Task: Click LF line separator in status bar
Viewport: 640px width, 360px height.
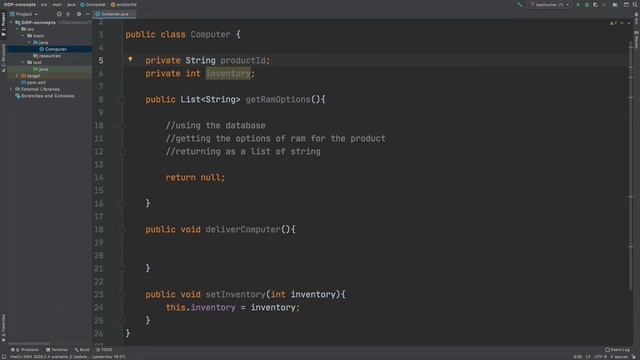Action: [588, 357]
